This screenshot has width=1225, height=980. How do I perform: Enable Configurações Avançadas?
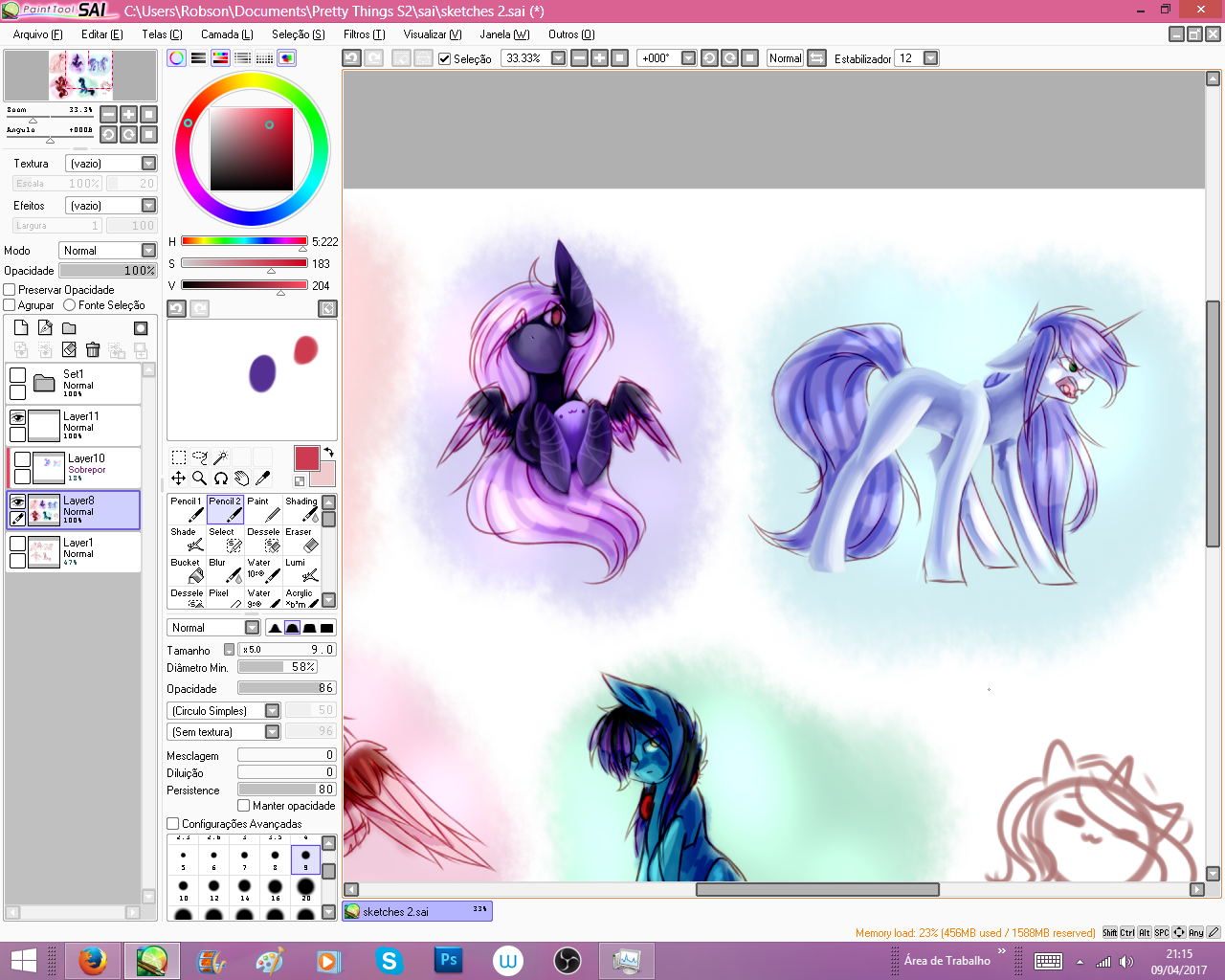coord(173,824)
